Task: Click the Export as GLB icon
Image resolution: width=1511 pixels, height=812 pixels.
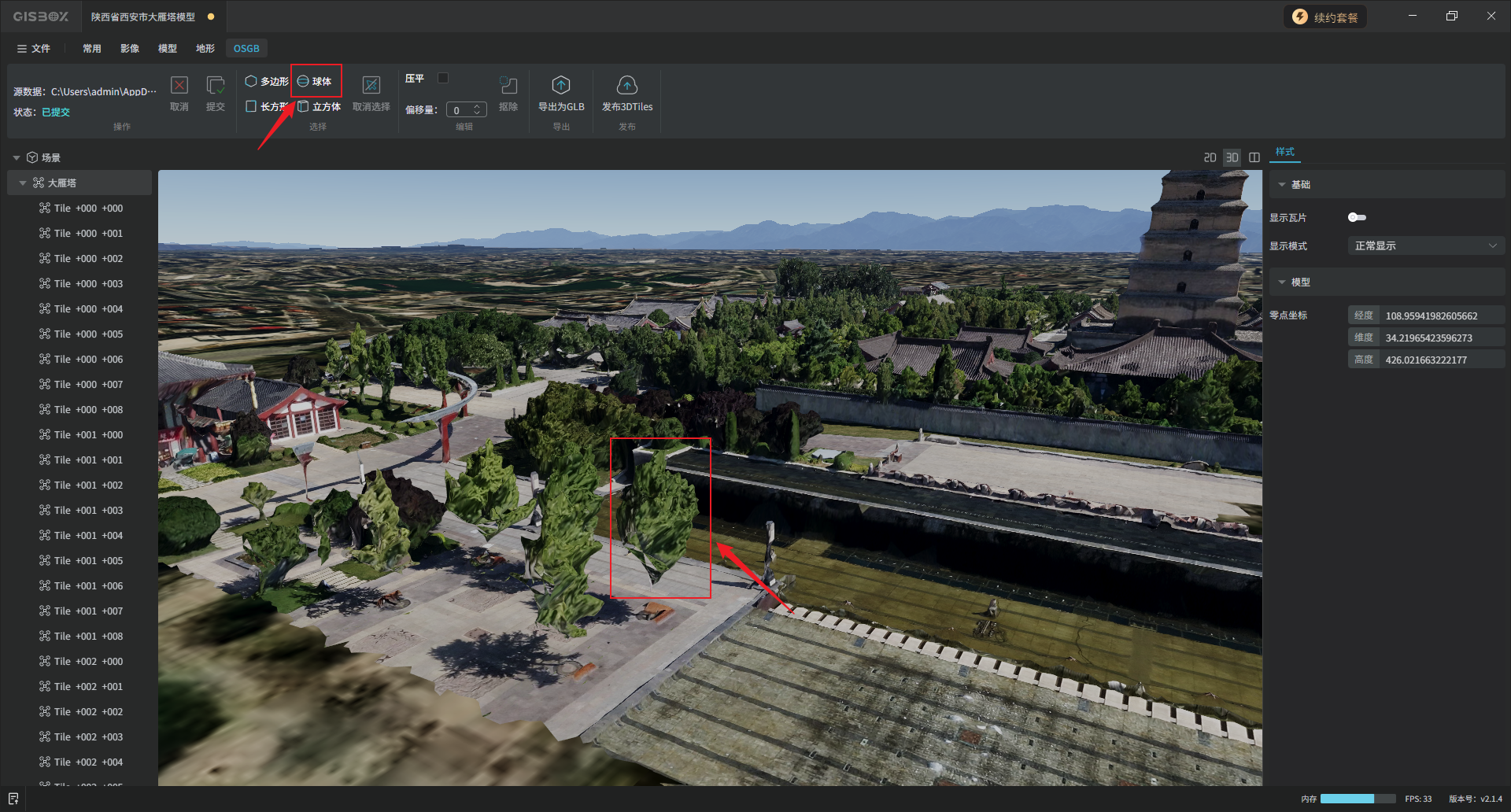Action: (x=560, y=86)
